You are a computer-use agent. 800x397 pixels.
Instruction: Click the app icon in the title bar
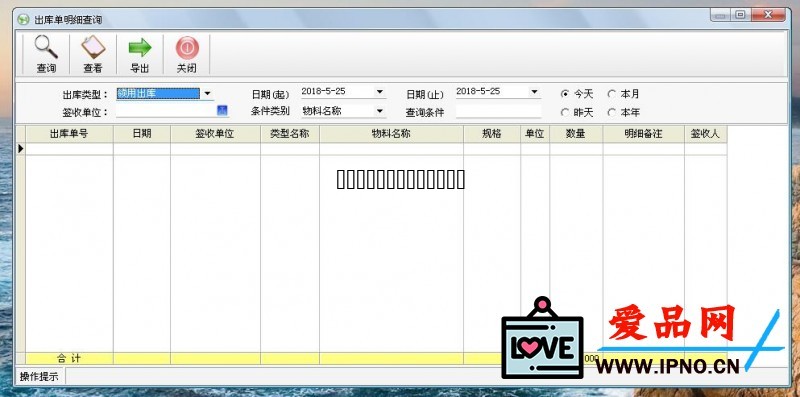23,19
